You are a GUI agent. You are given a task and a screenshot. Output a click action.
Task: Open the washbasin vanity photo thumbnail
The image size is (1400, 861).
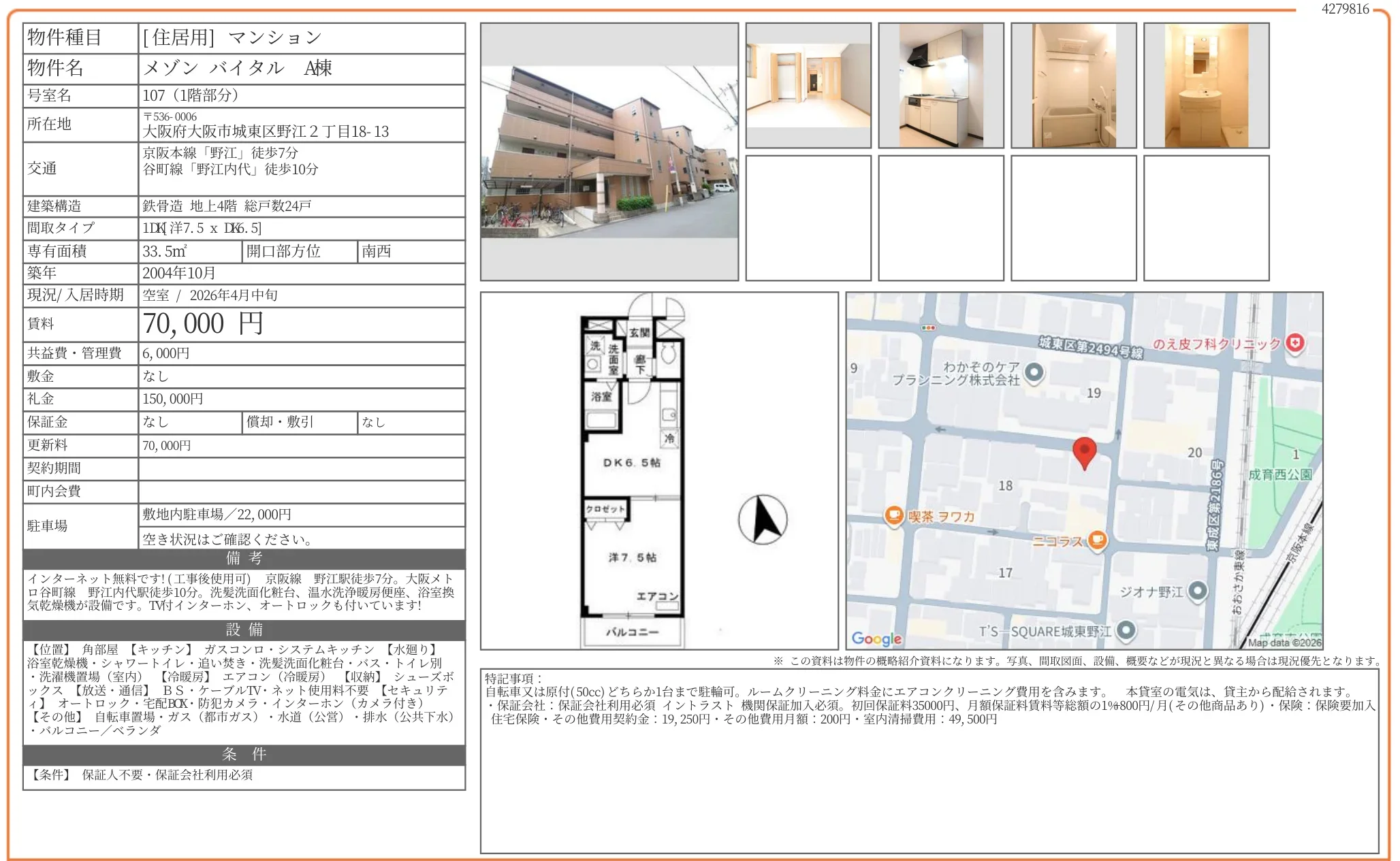coord(1206,86)
